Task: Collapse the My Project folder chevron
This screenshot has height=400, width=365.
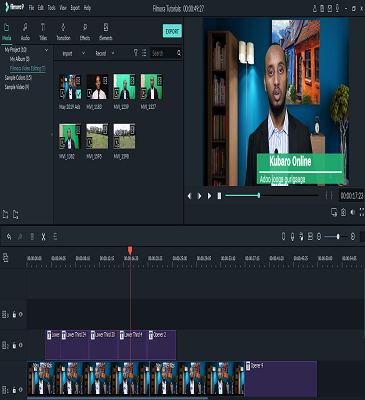Action: tap(46, 50)
